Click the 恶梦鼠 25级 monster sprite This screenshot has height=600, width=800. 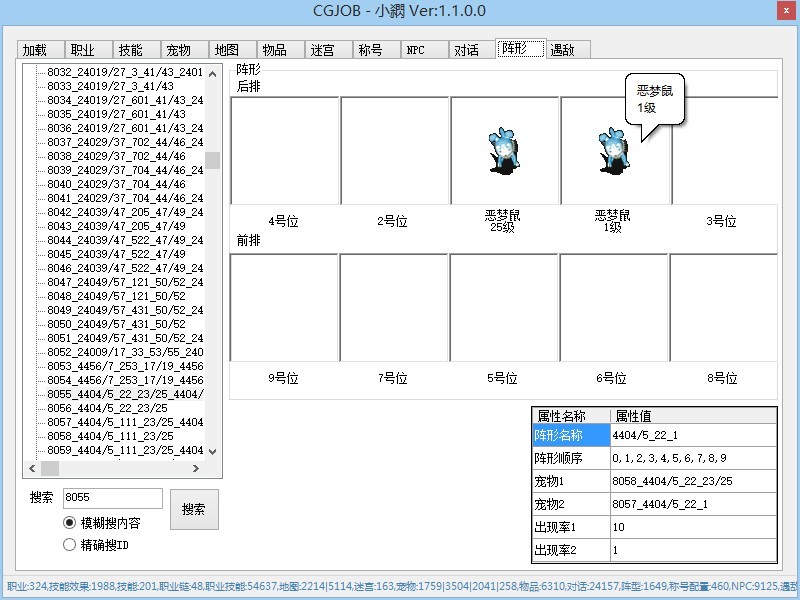(x=504, y=152)
